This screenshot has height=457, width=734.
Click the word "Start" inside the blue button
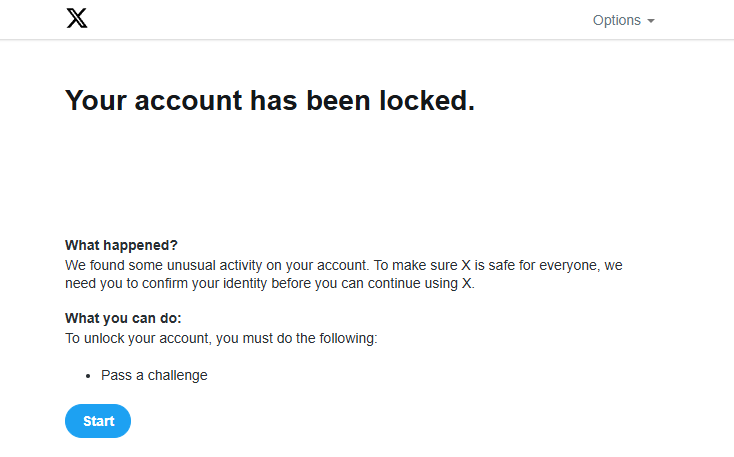99,421
